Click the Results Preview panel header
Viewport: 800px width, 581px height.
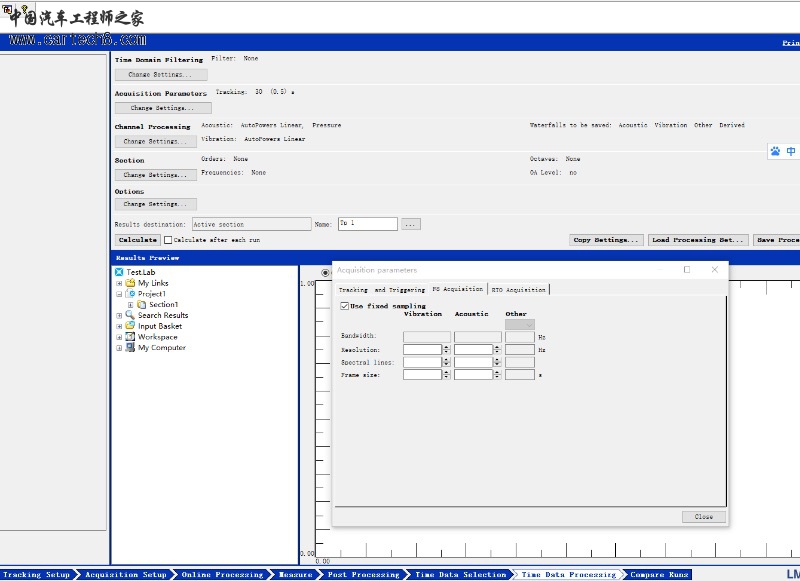coord(455,258)
